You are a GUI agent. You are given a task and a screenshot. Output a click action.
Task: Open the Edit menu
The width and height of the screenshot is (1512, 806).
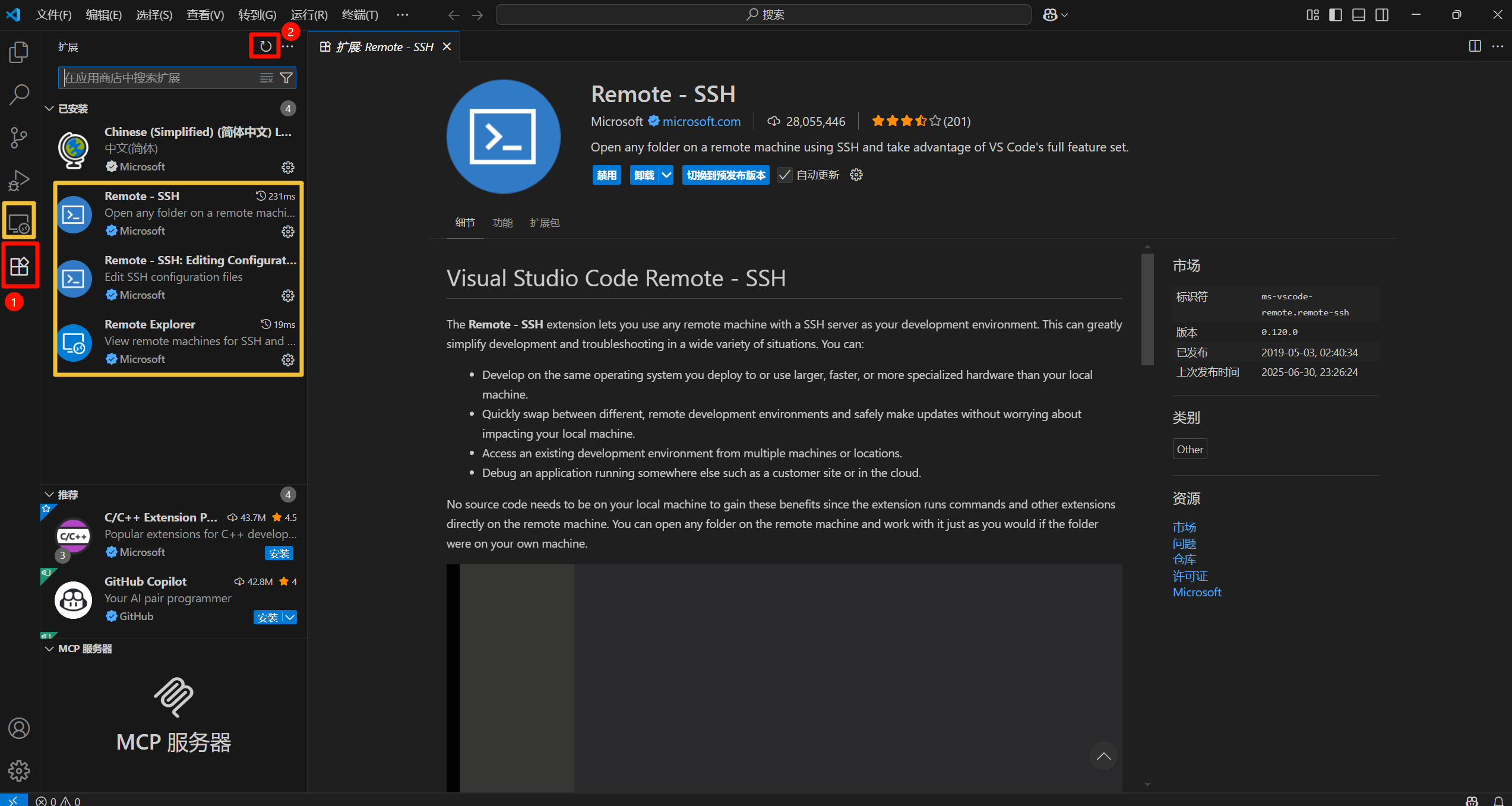click(x=104, y=15)
